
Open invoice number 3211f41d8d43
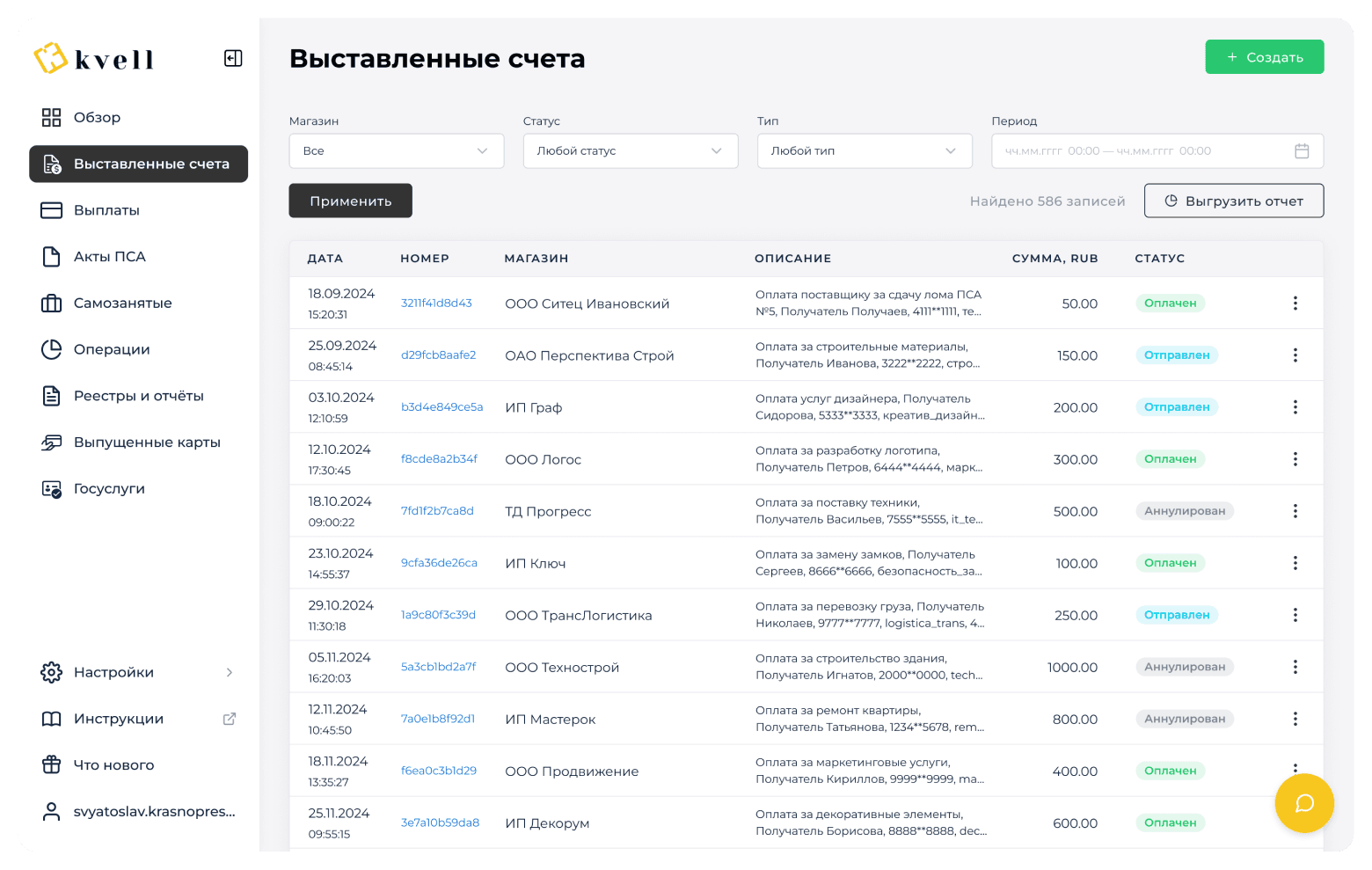tap(436, 303)
